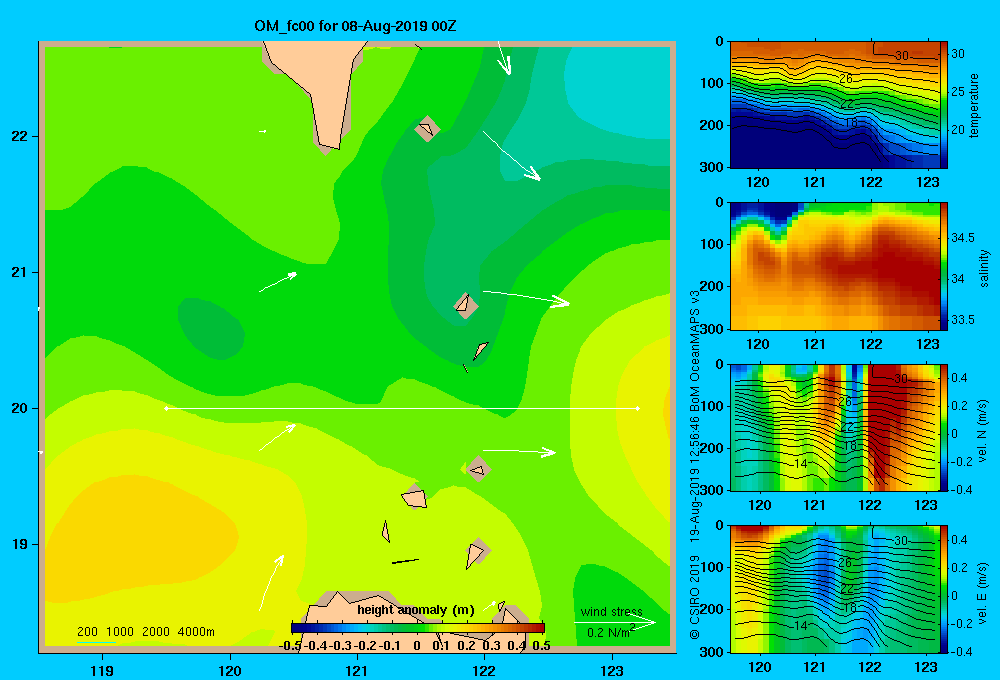Click the east endpoint of the white section line
The width and height of the screenshot is (1000, 680).
637,408
